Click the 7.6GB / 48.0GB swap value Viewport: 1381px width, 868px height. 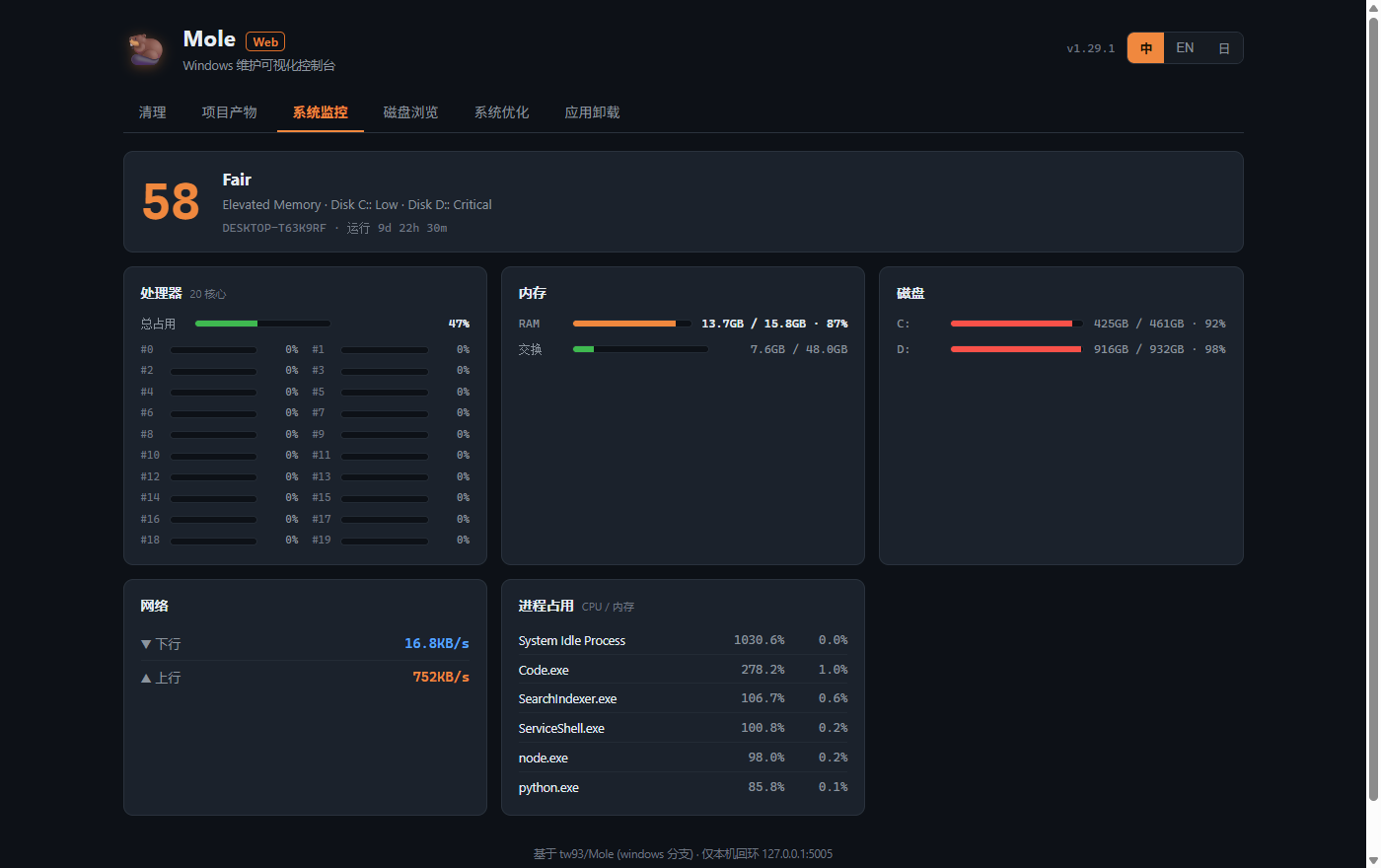pos(799,349)
